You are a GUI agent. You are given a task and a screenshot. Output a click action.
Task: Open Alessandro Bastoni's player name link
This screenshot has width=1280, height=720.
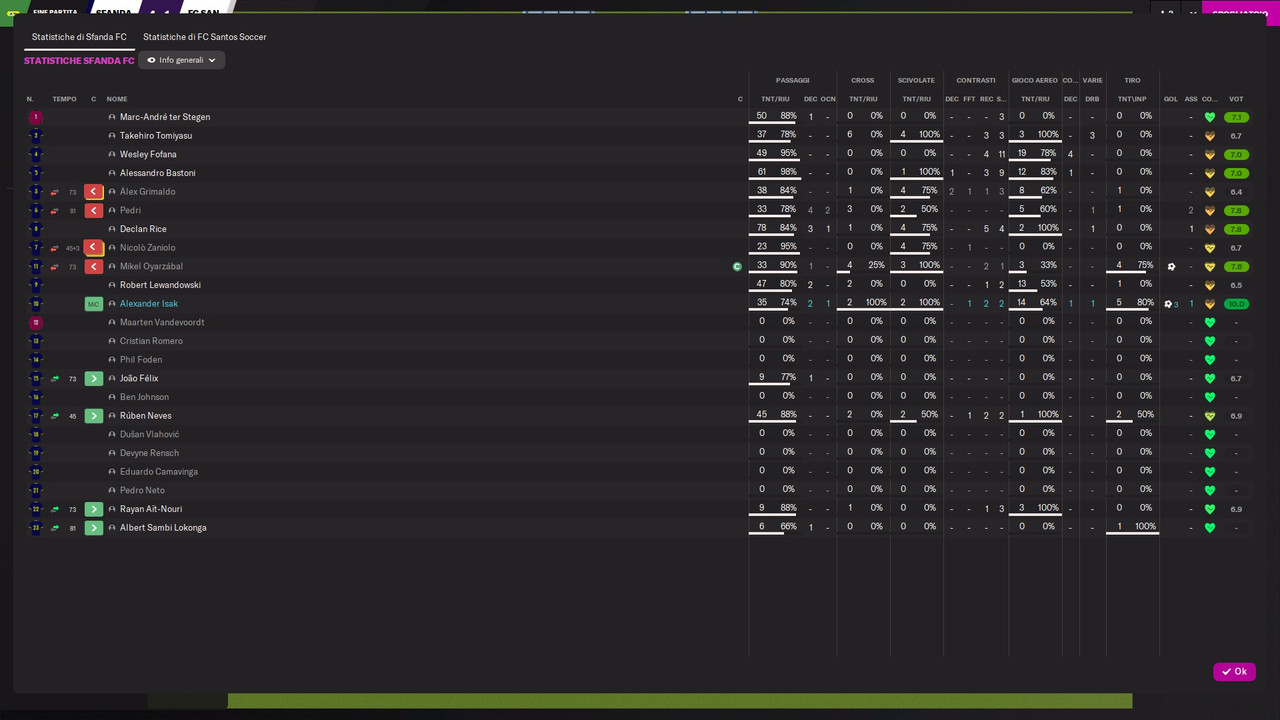[158, 173]
